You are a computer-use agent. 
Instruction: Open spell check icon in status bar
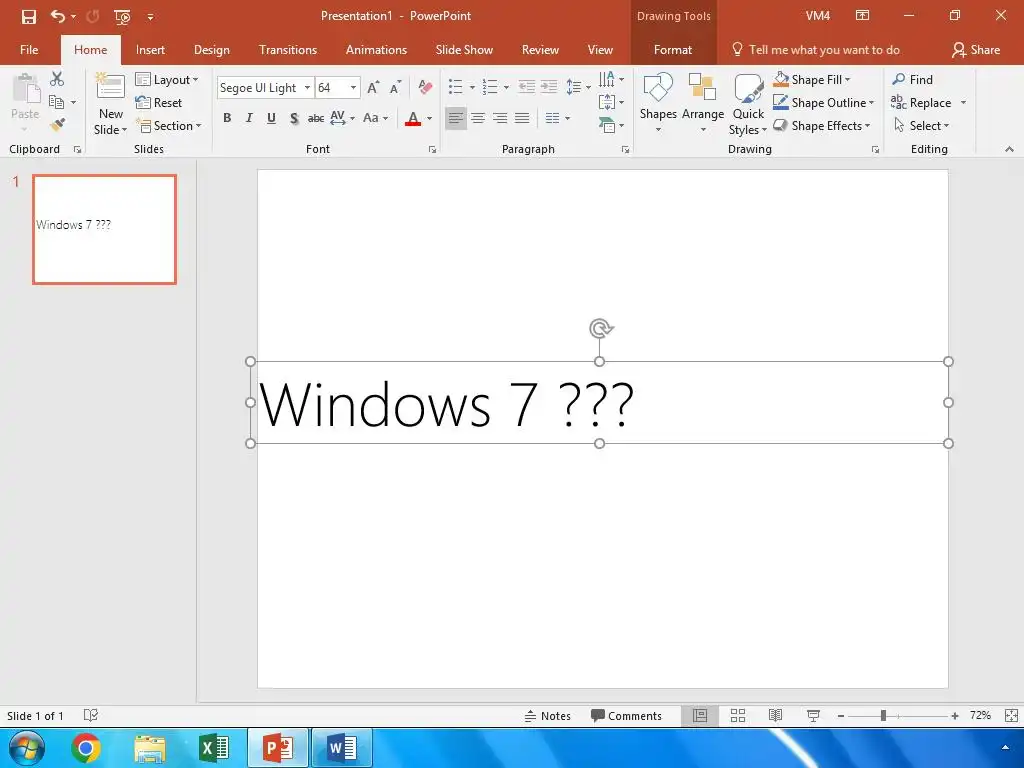coord(91,715)
